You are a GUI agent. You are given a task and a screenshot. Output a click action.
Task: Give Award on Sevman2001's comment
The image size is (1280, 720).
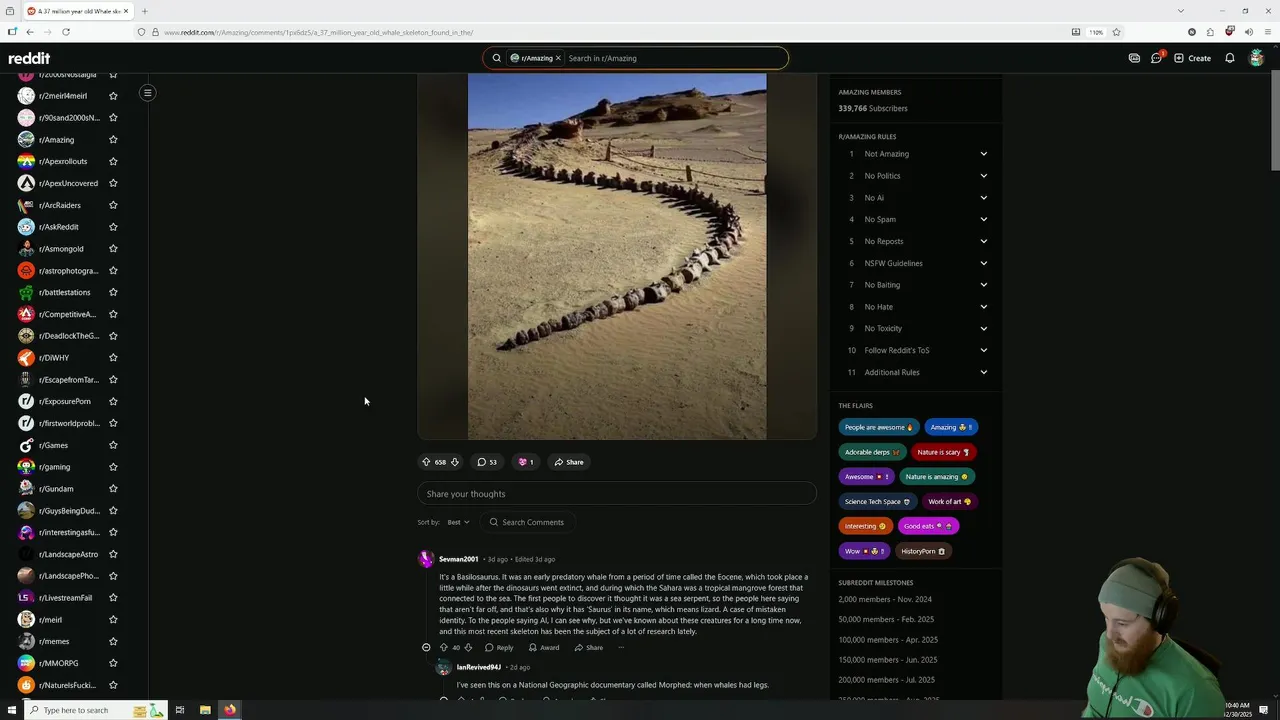pyautogui.click(x=544, y=648)
